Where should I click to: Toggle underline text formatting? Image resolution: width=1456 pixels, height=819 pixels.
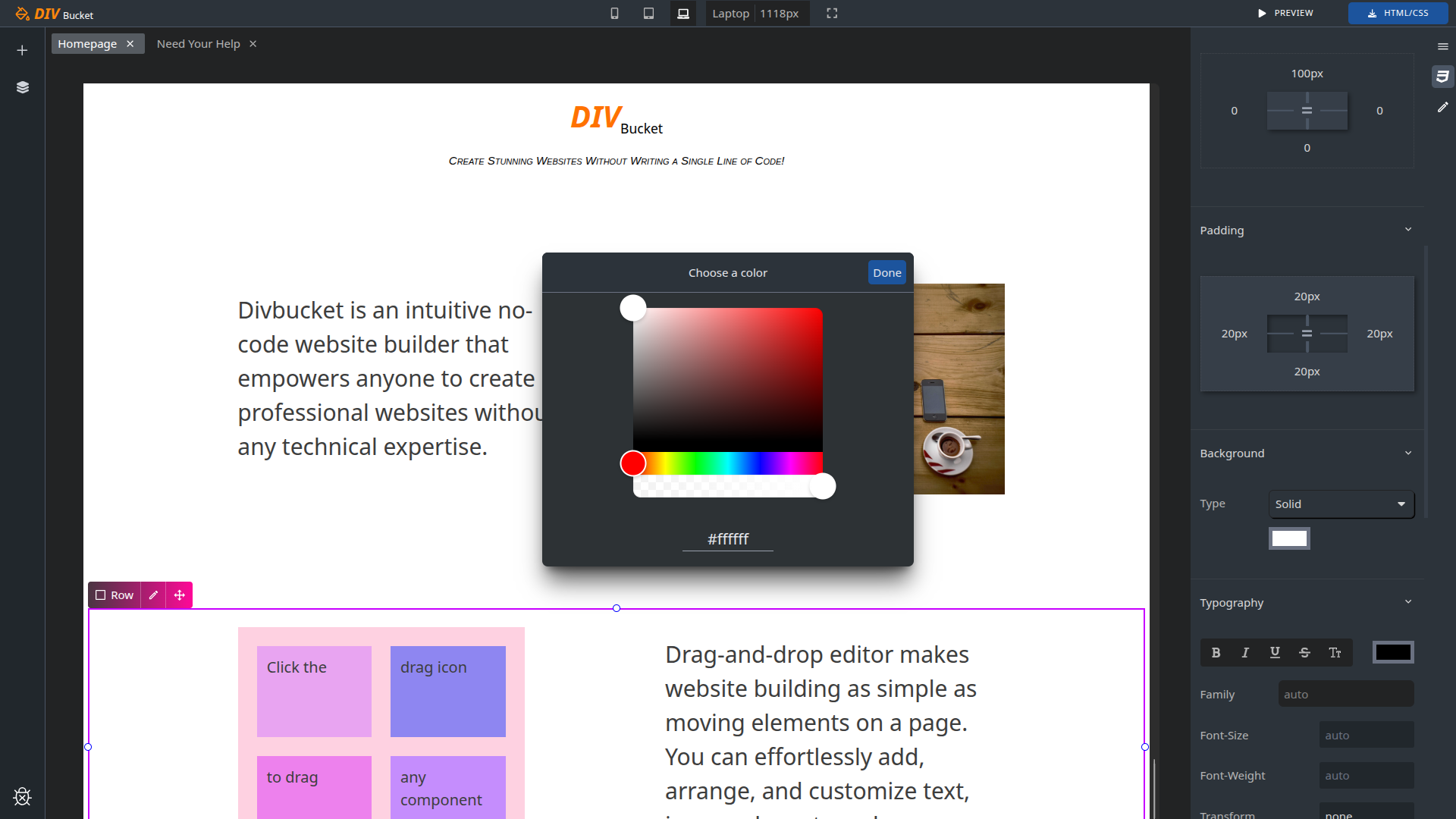point(1275,653)
